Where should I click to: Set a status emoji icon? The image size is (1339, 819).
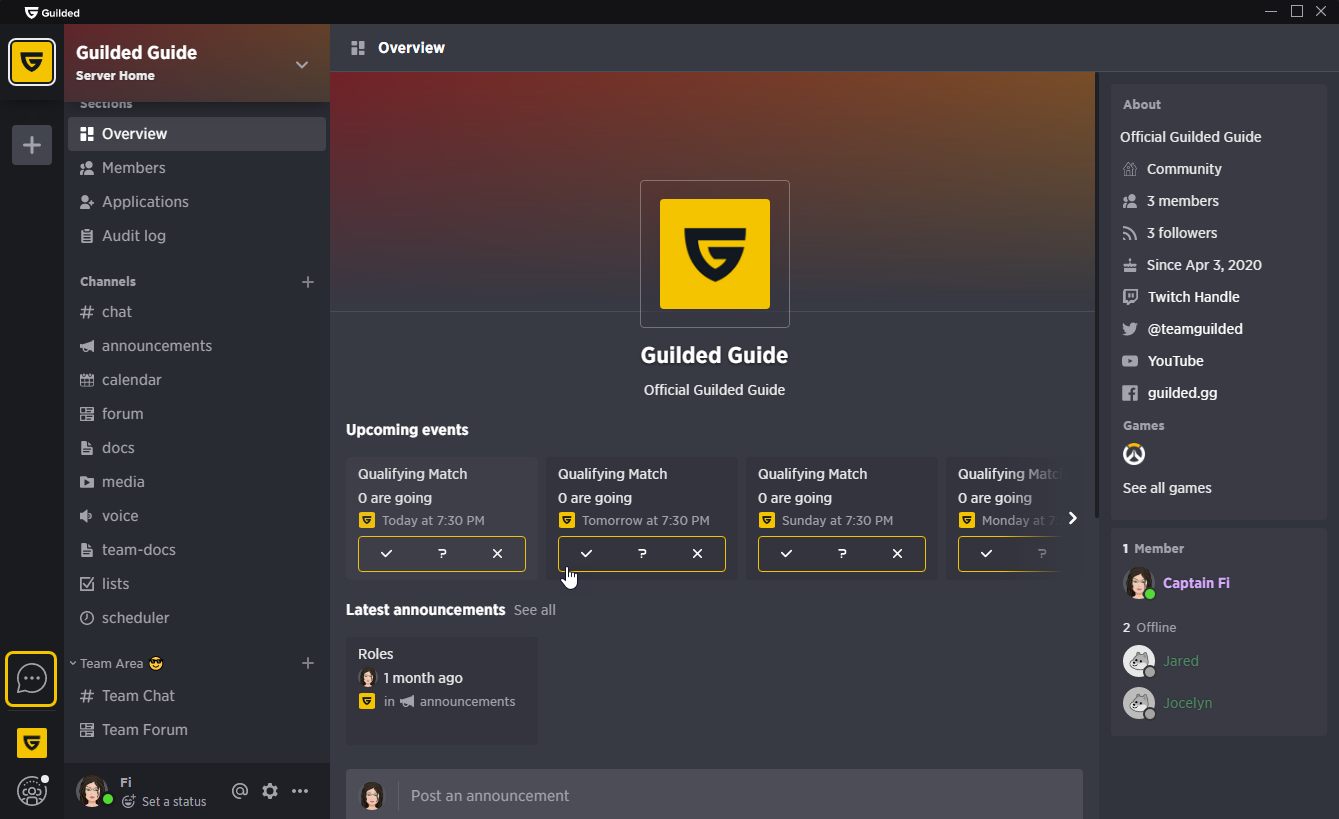[x=129, y=801]
